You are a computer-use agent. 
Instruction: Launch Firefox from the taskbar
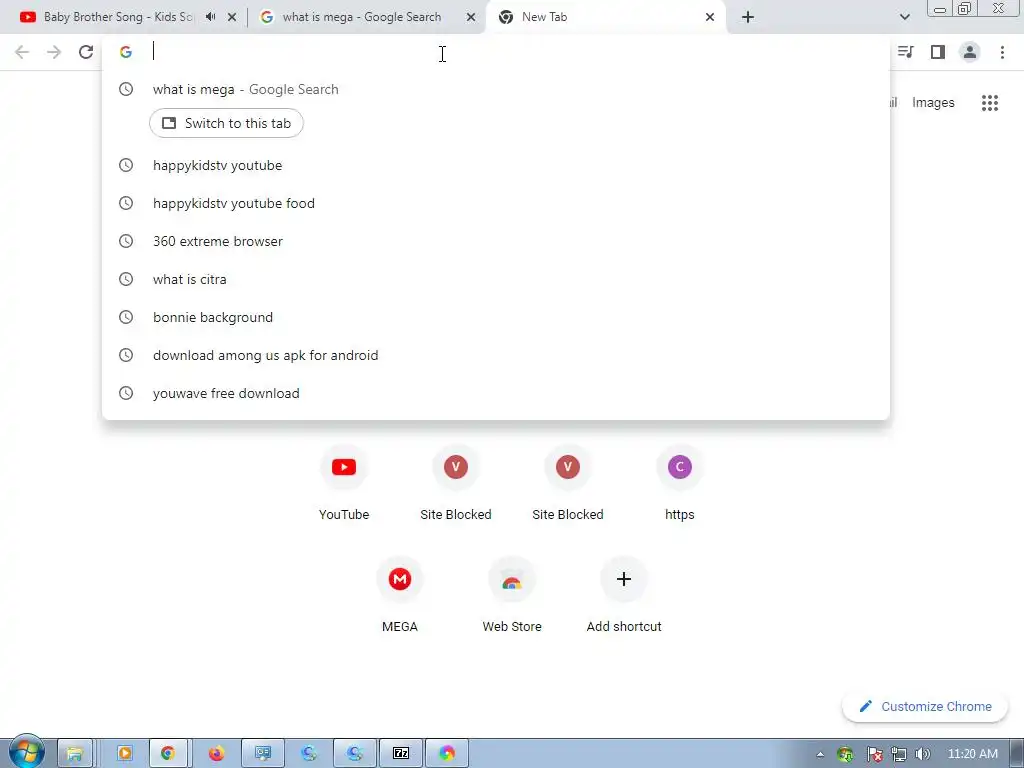[x=216, y=754]
